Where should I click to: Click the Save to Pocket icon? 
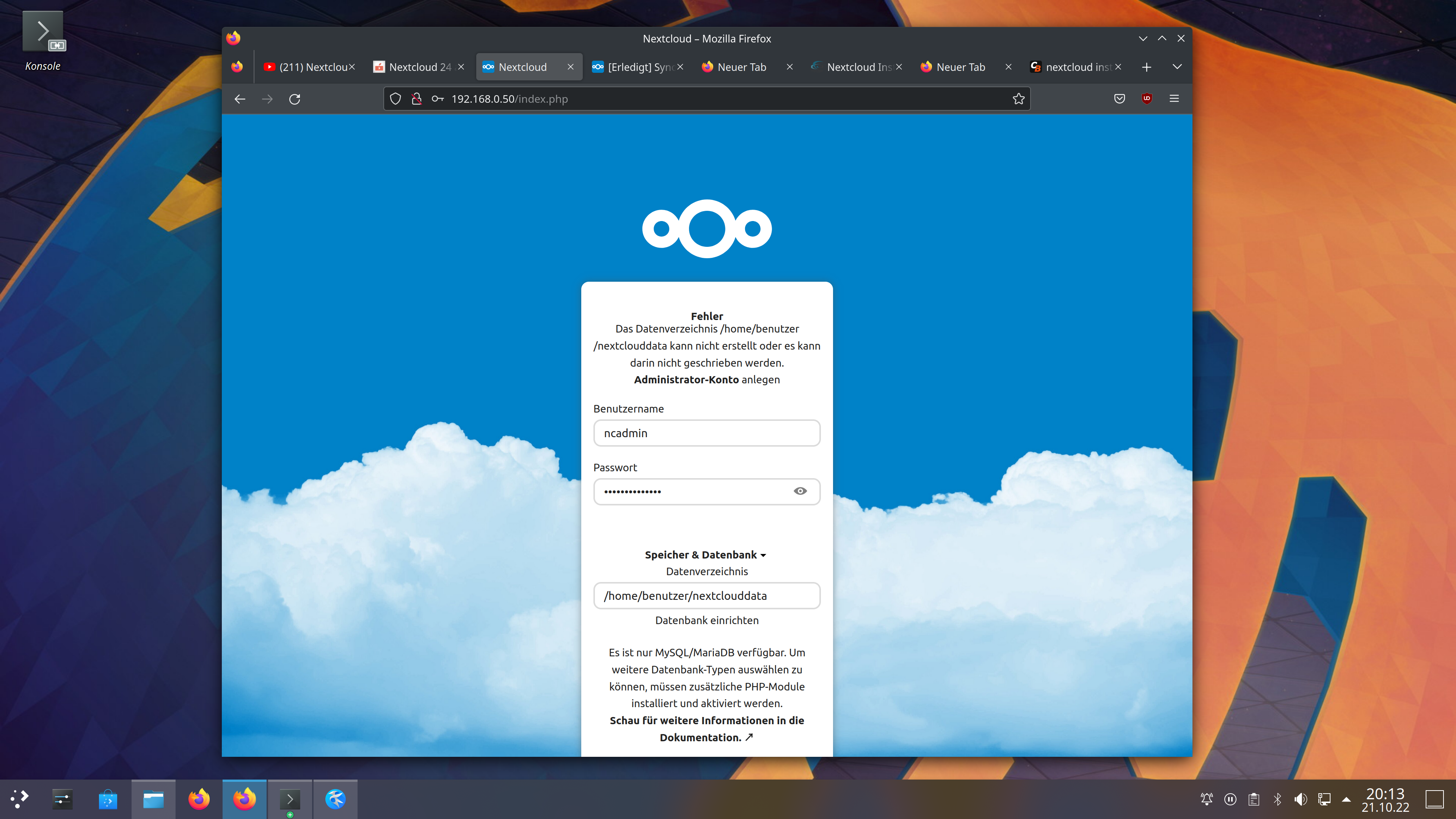coord(1119,99)
